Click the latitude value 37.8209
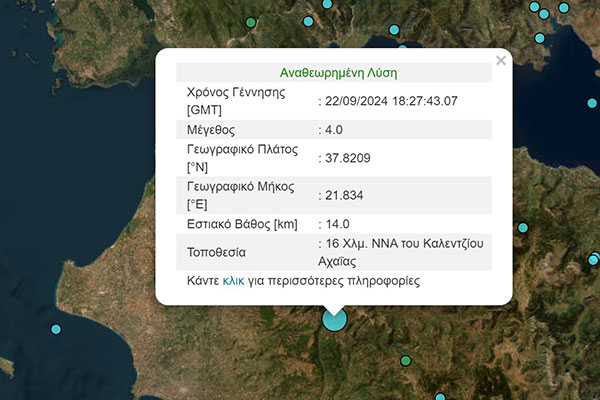 point(345,158)
